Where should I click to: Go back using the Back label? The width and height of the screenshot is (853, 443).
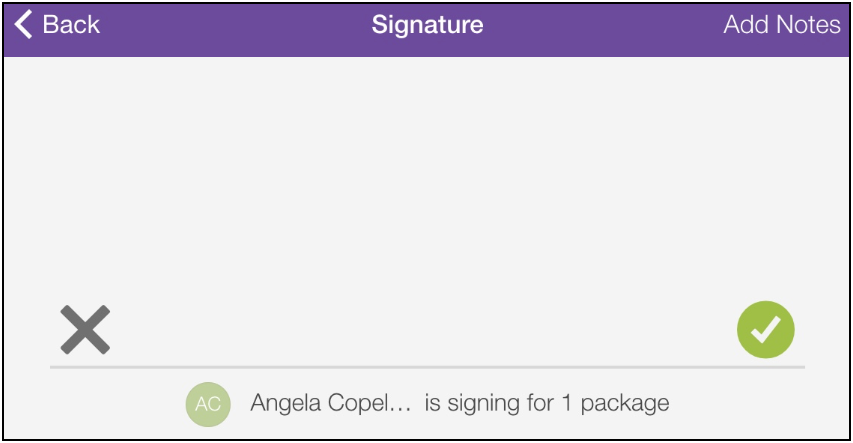71,24
